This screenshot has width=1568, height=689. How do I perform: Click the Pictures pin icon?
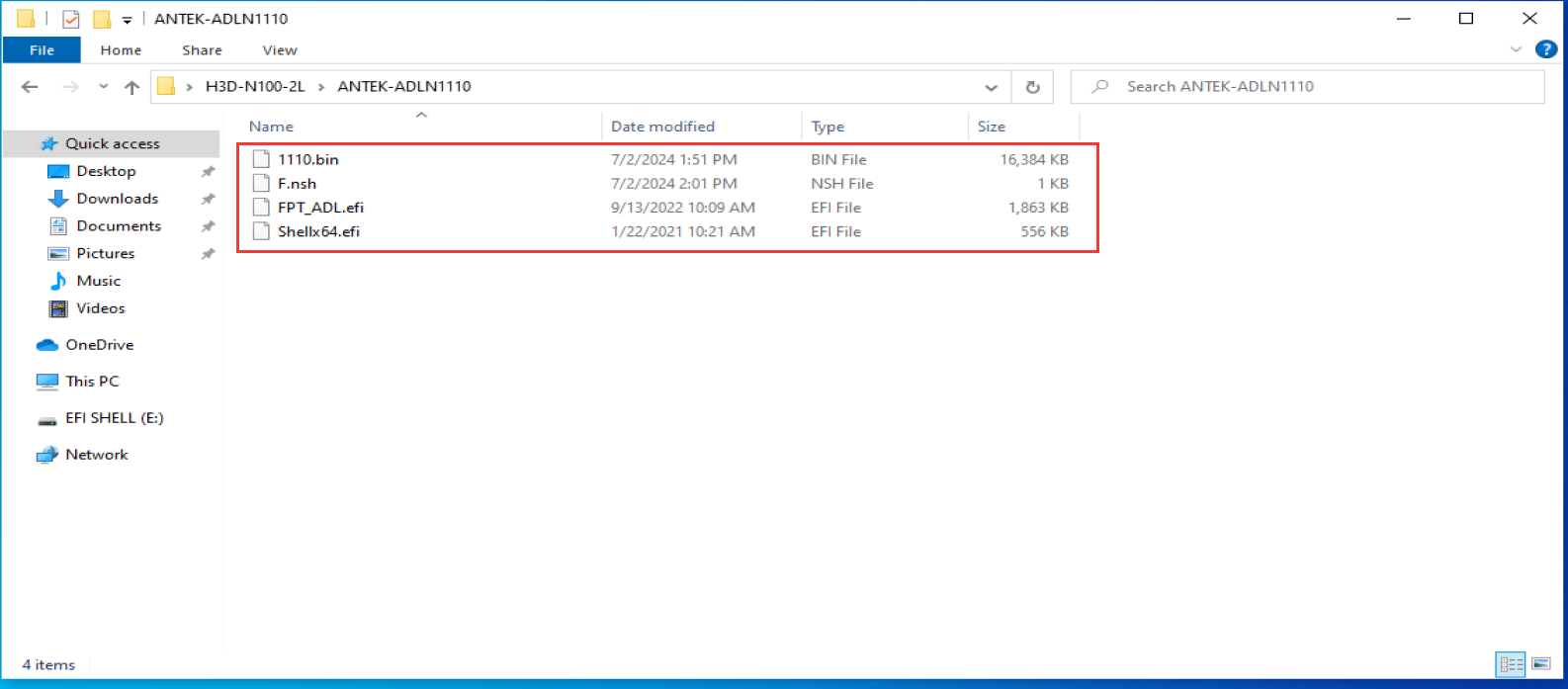(208, 254)
